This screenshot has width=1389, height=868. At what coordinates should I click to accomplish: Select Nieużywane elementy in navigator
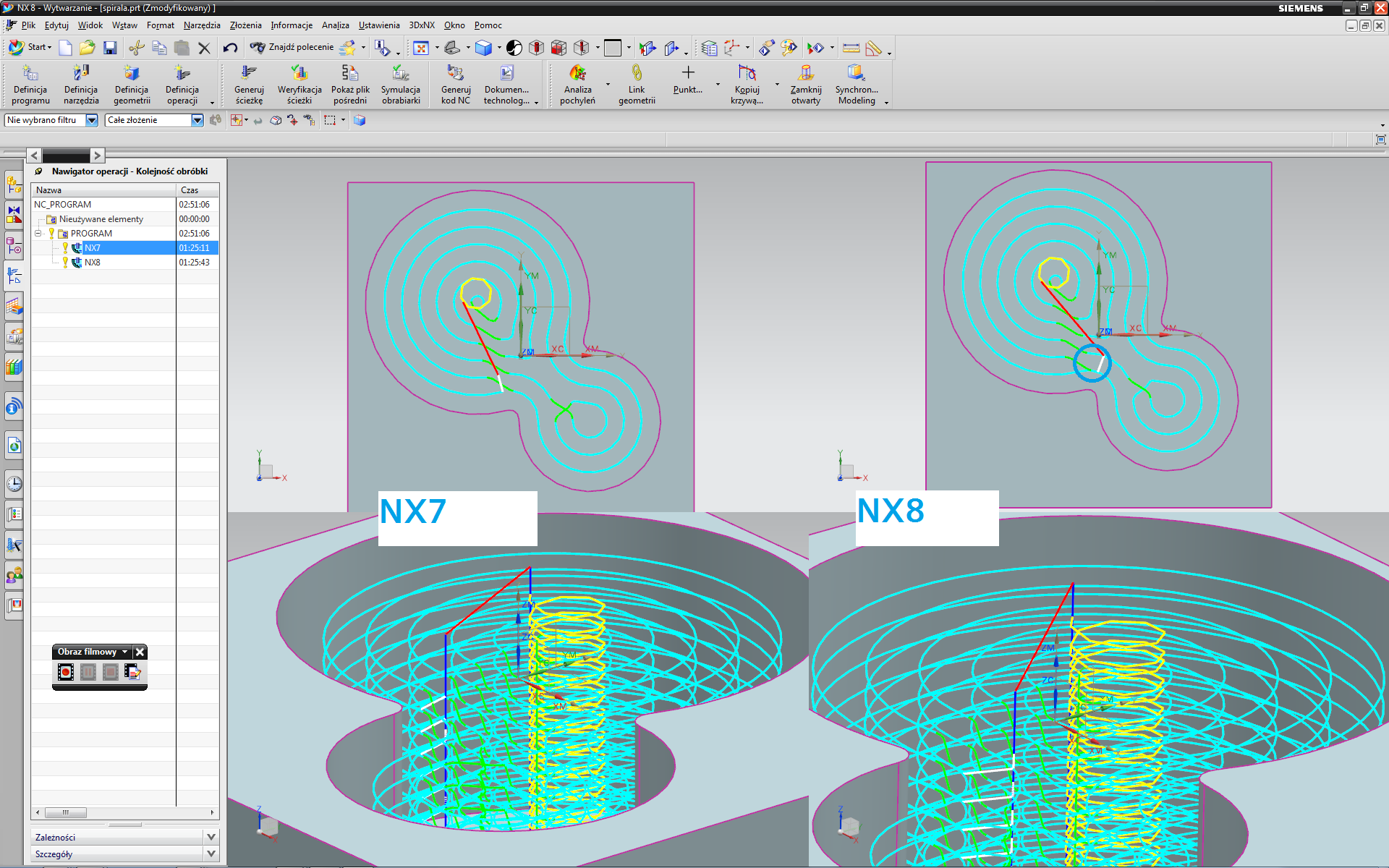coord(101,219)
